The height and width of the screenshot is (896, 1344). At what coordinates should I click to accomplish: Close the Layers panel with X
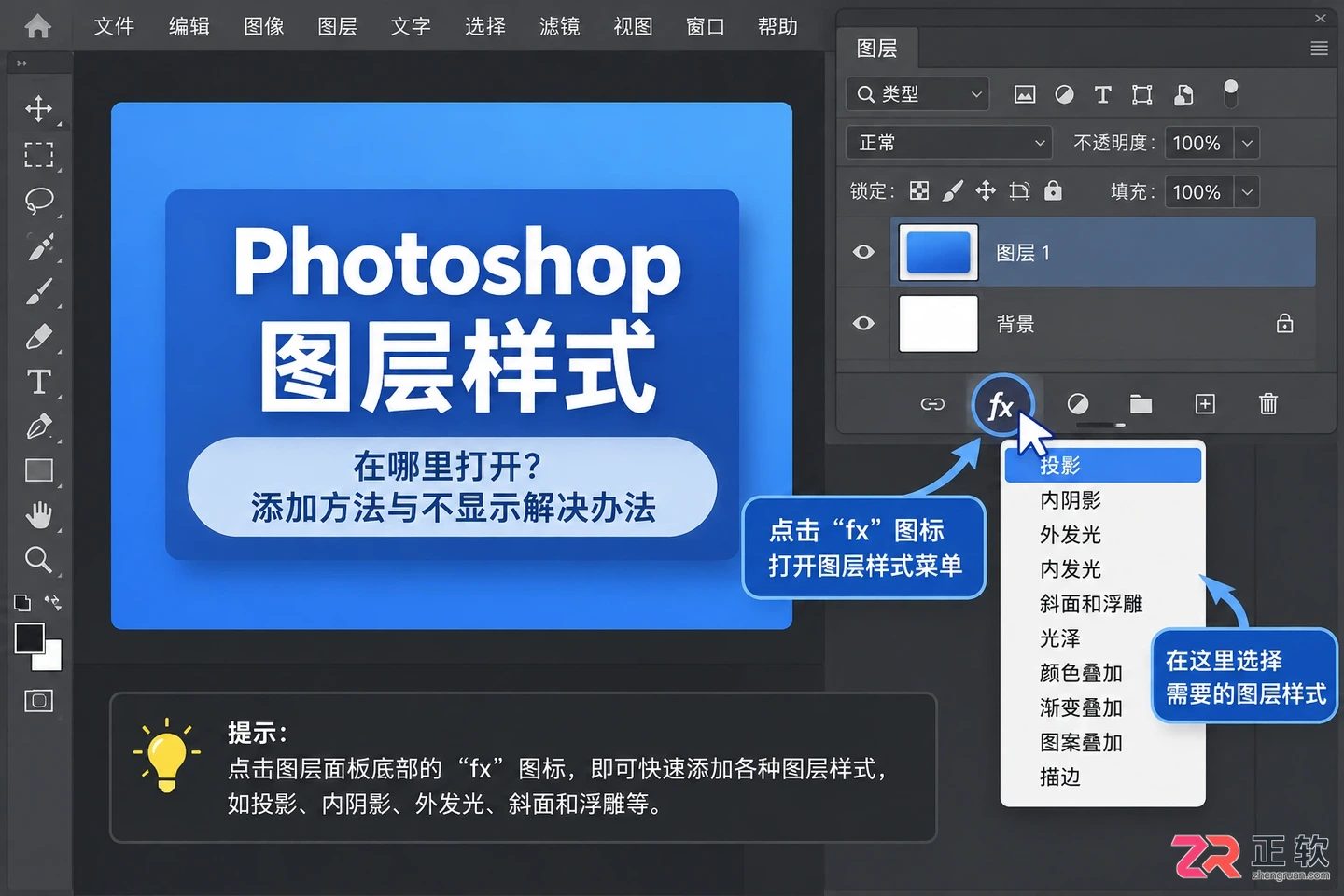[1320, 18]
